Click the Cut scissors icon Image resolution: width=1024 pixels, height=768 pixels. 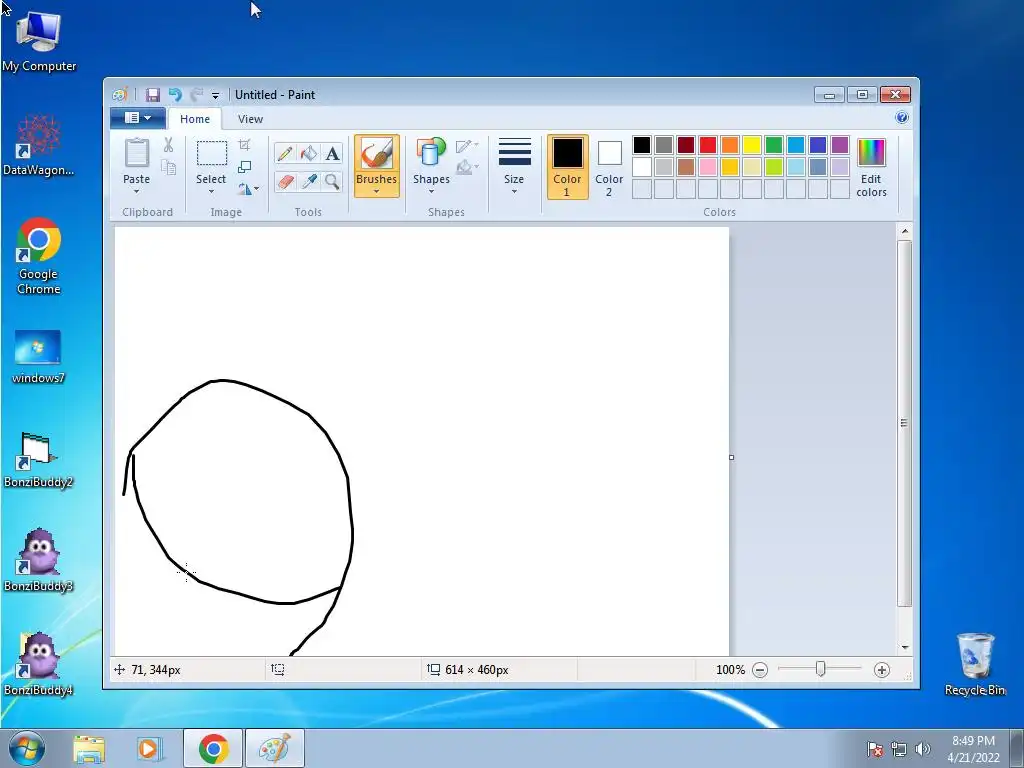(168, 144)
